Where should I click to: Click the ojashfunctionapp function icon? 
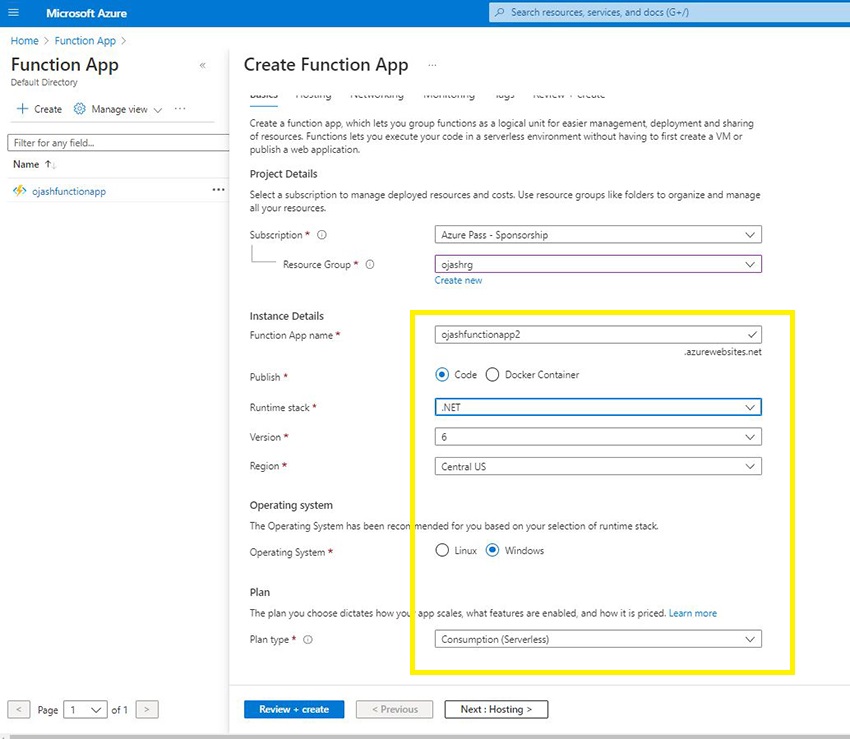coord(20,190)
